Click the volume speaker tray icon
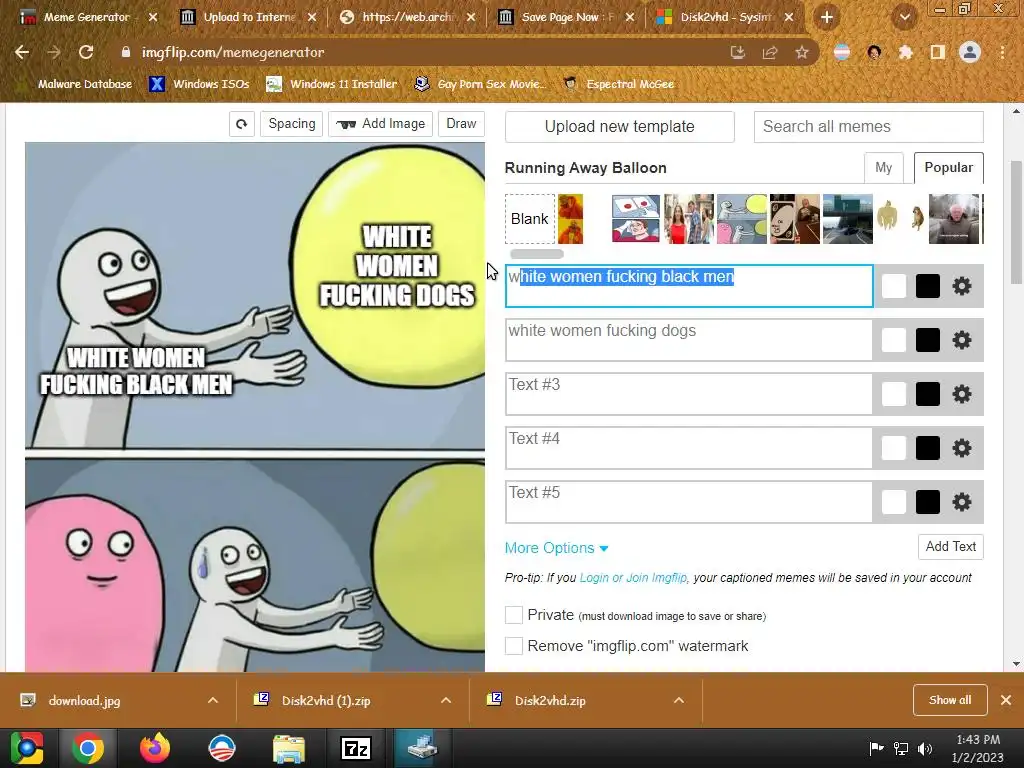The height and width of the screenshot is (768, 1024). coord(925,748)
